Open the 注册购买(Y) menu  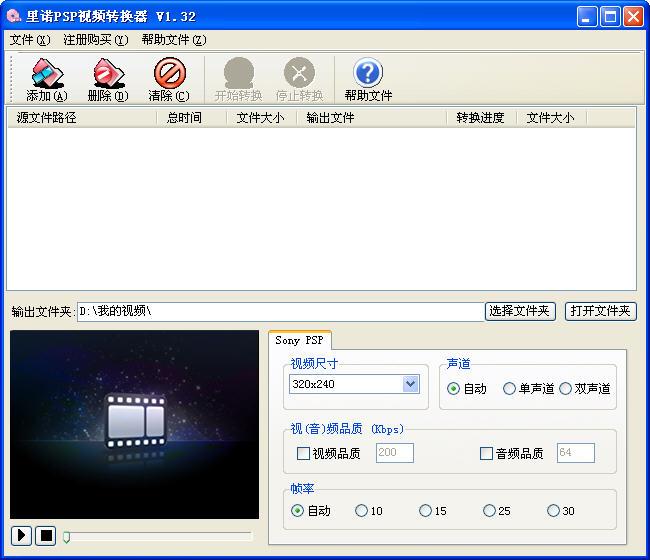click(x=96, y=40)
